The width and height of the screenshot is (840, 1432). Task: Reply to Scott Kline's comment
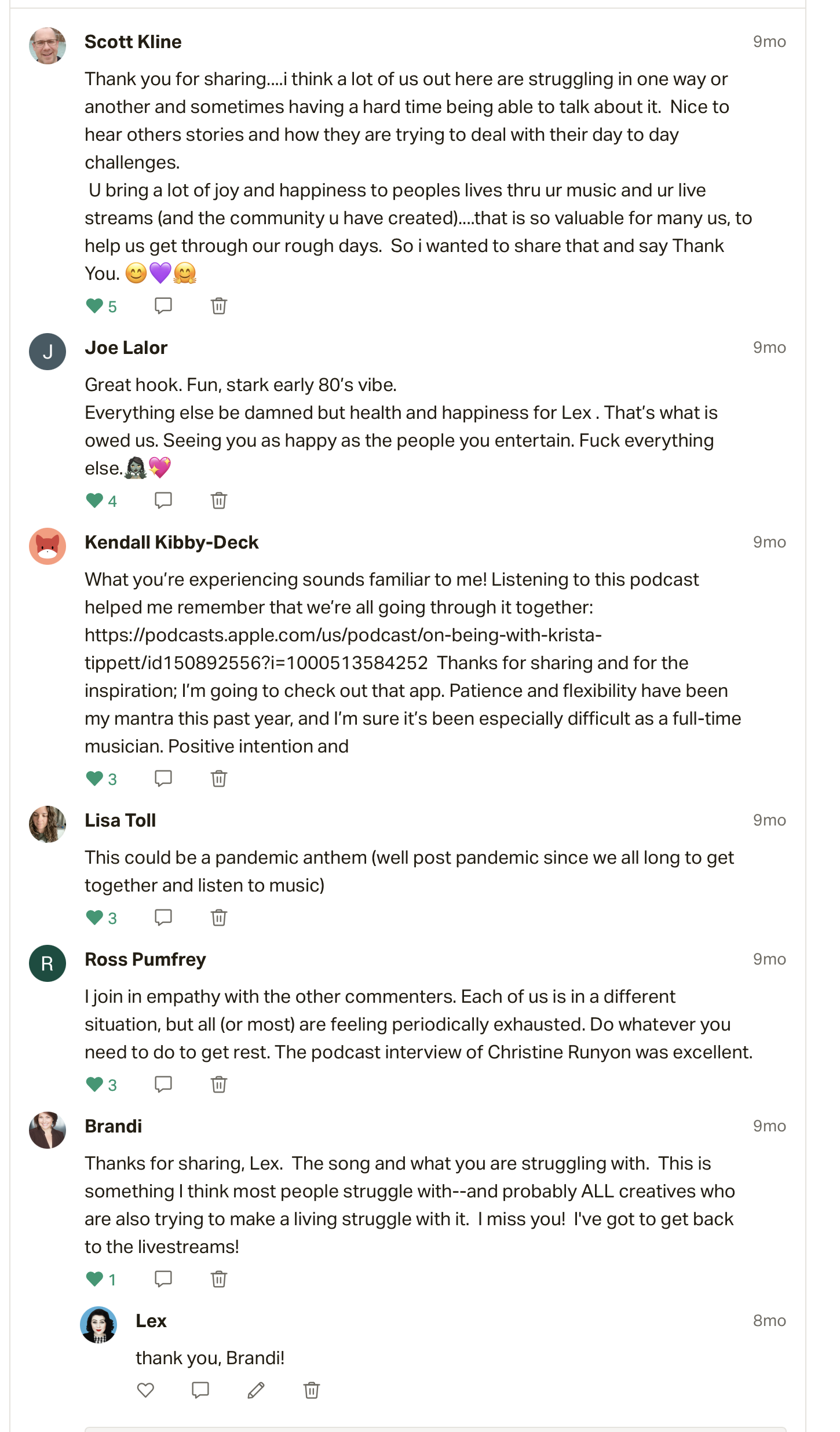point(163,306)
